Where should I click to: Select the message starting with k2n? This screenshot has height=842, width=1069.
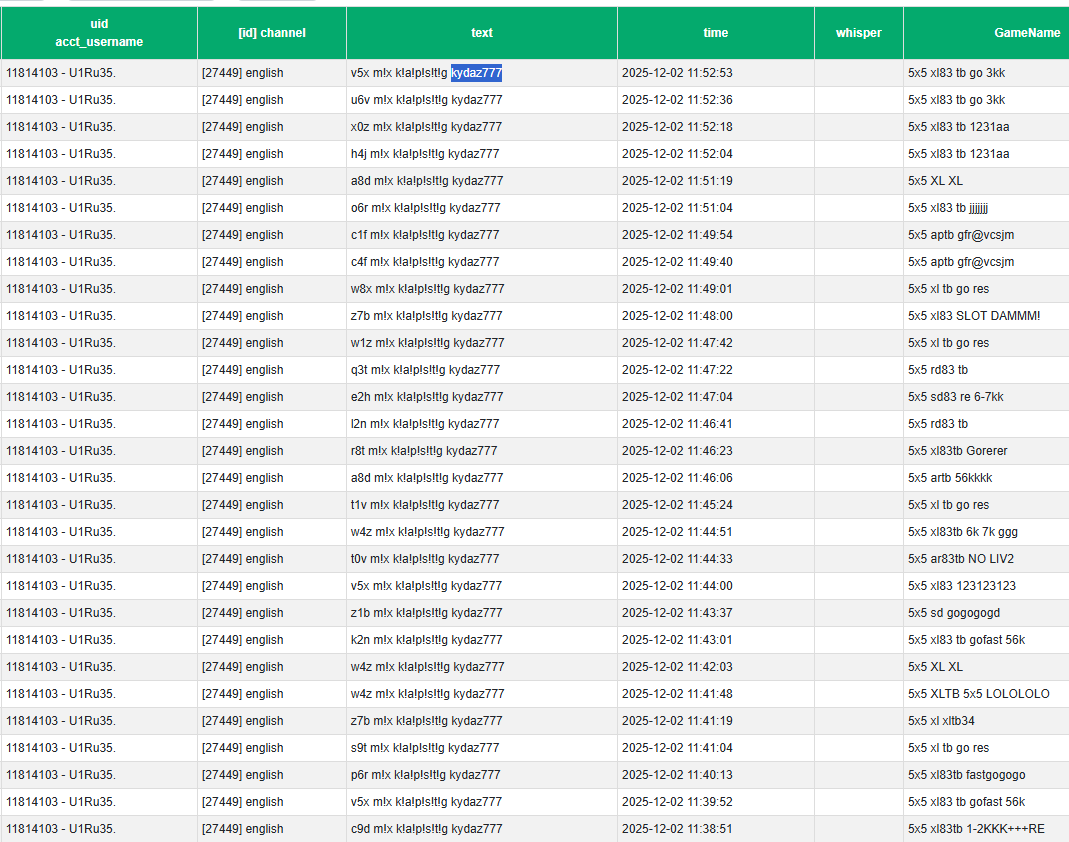click(426, 640)
